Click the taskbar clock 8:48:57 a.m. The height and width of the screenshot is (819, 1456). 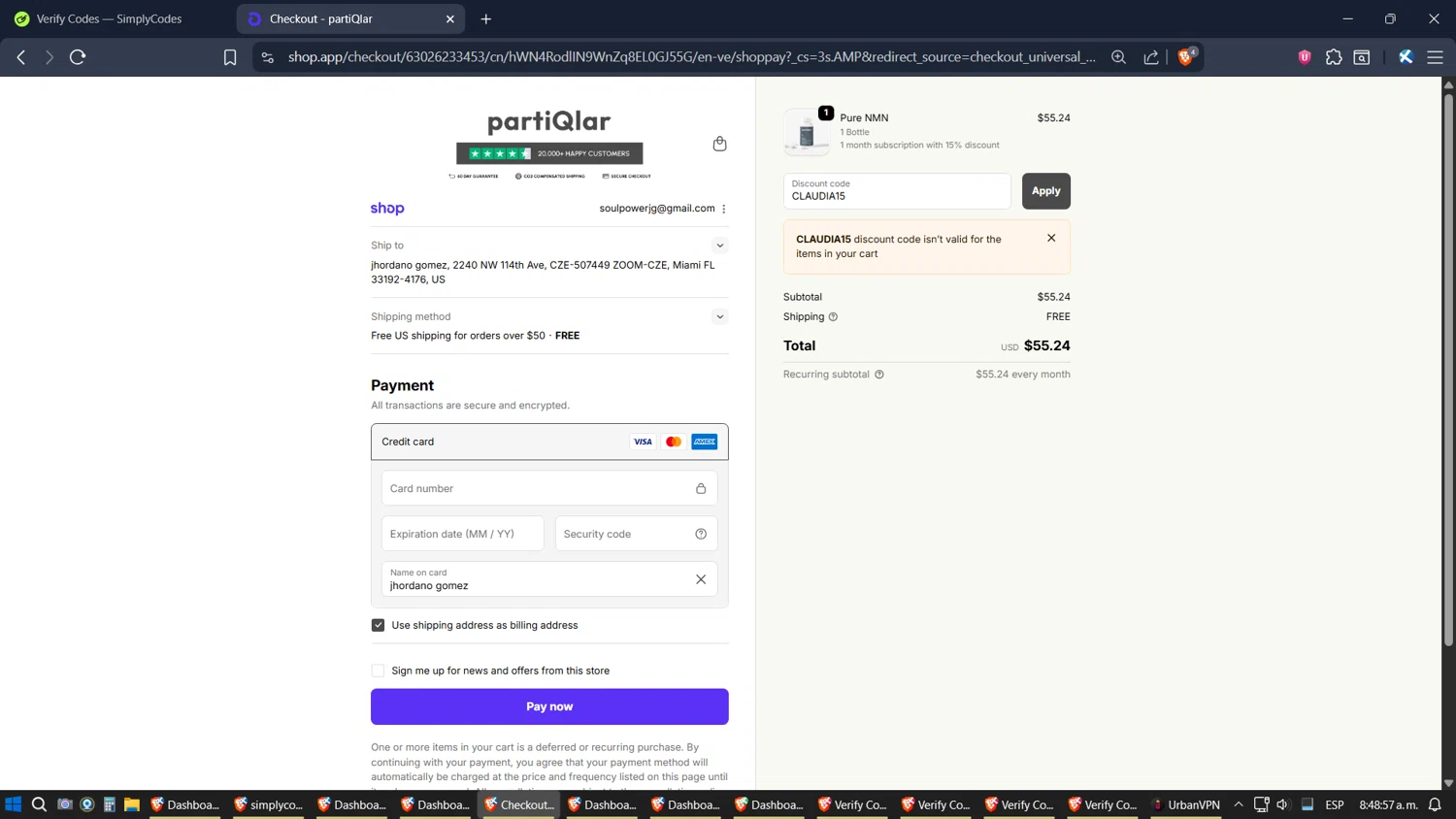point(1388,804)
